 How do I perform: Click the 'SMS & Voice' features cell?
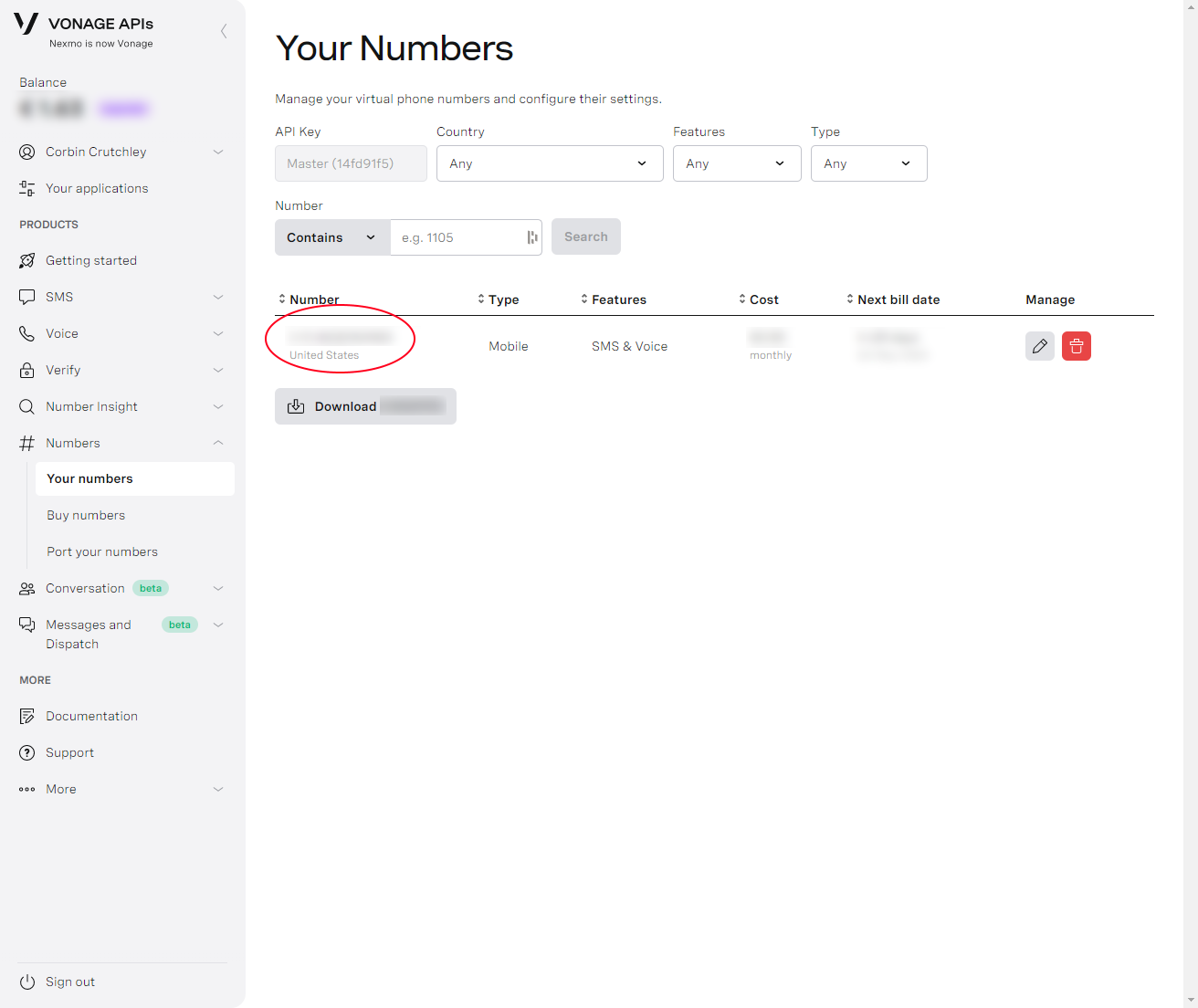[629, 346]
